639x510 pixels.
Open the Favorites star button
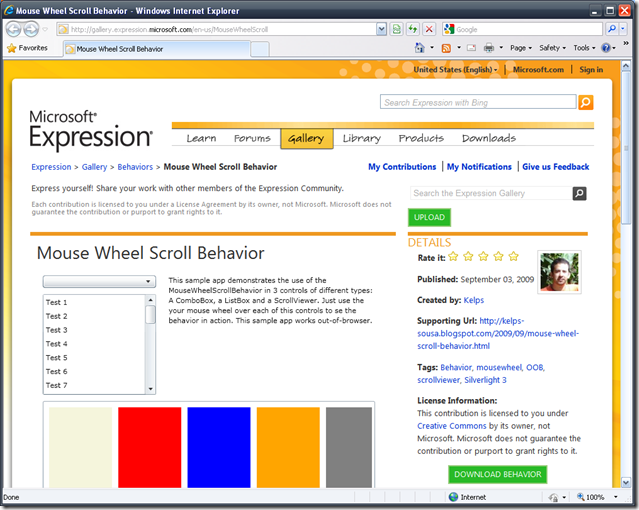[27, 48]
